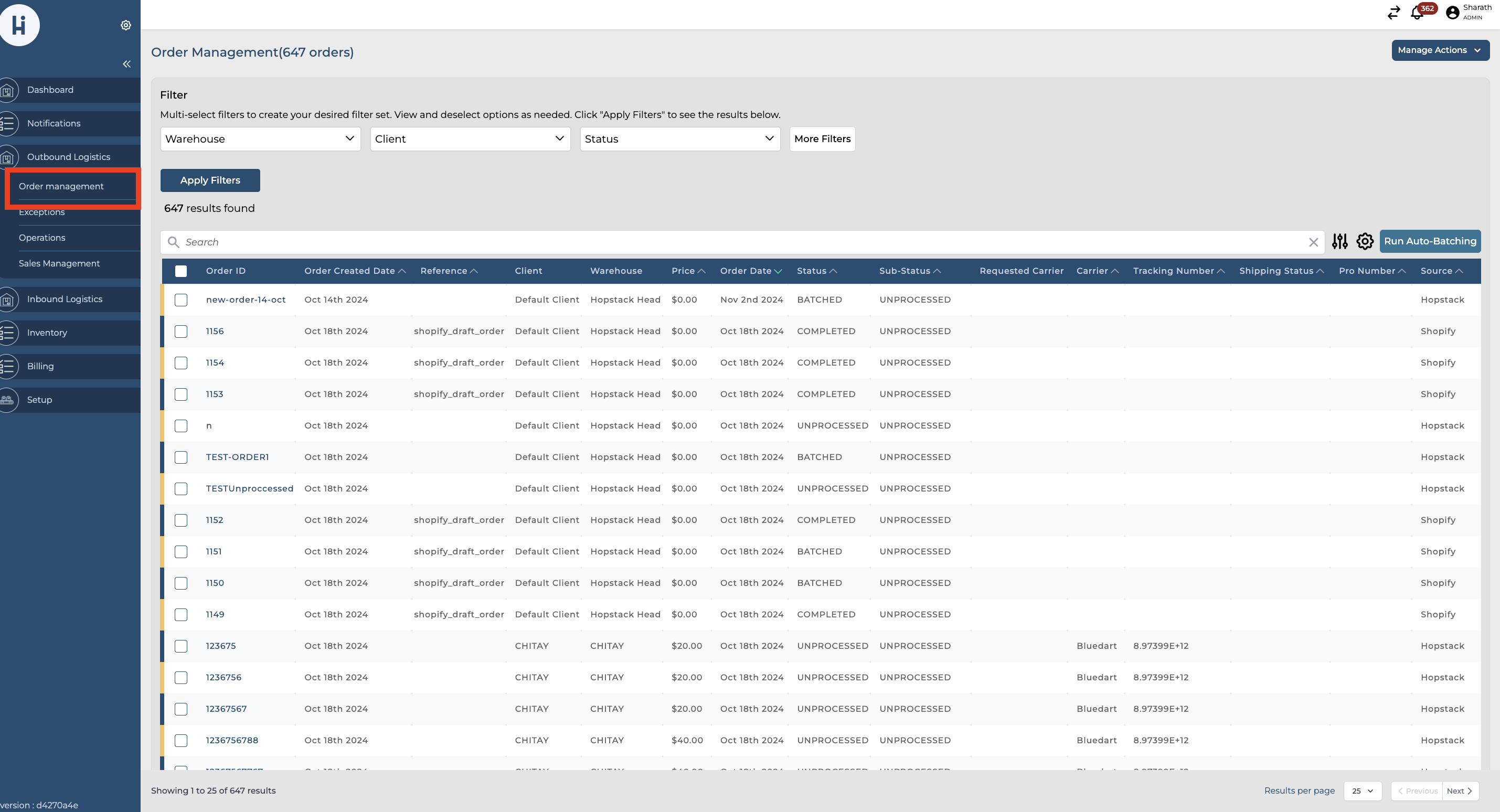Screen dimensions: 1500x812
Task: Open Inbound Logistics menu
Action: [65, 299]
